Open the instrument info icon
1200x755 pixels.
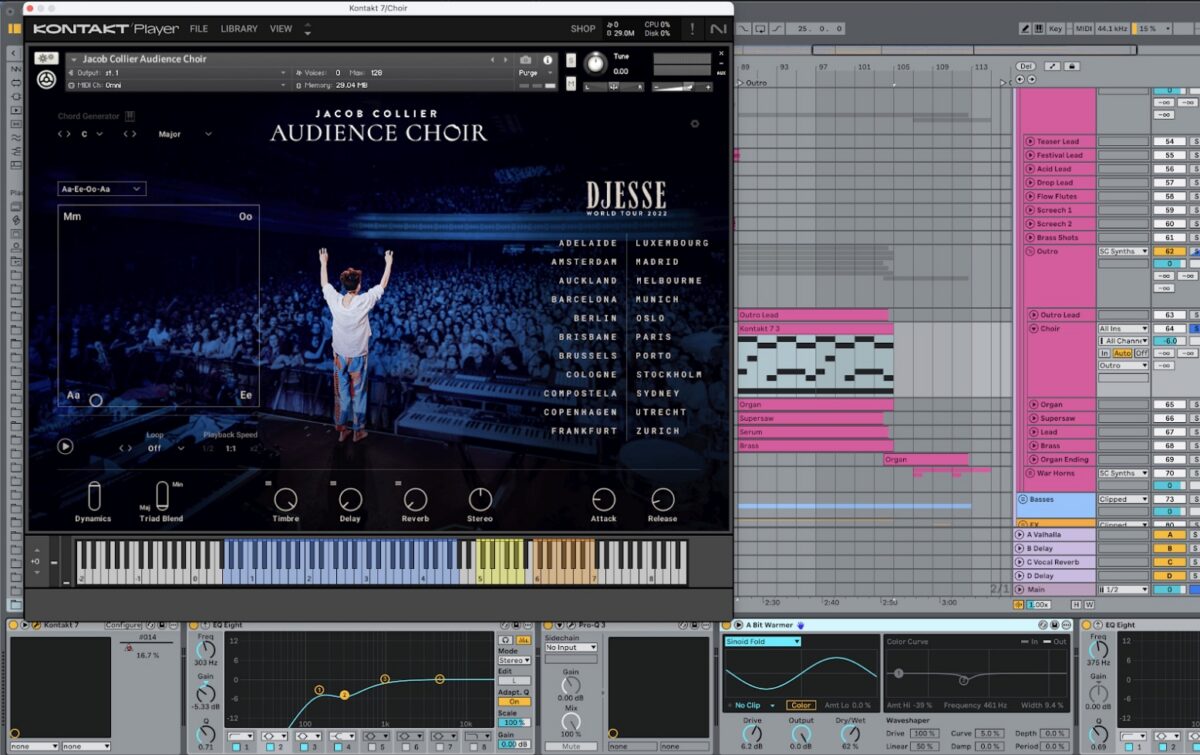547,60
